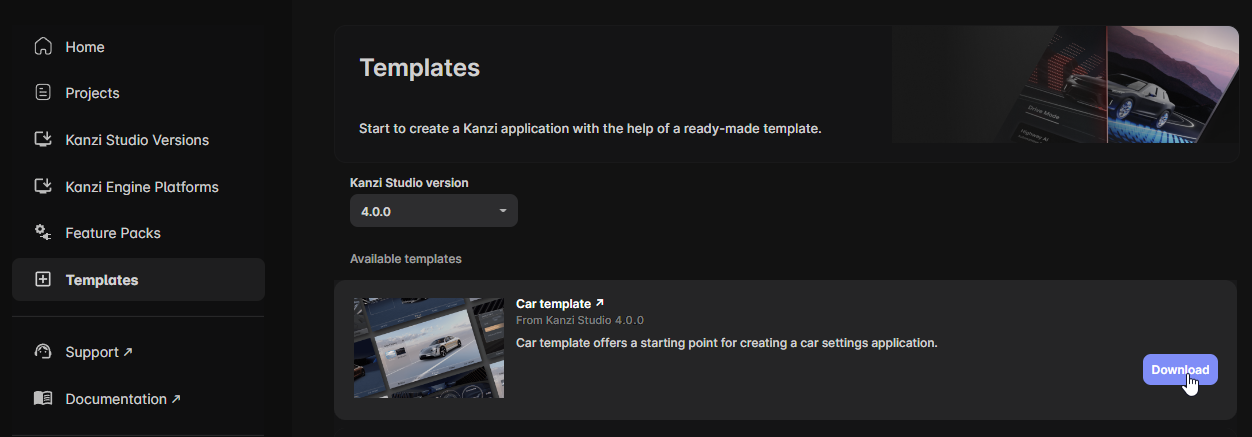Click the Templates banner car image
The width and height of the screenshot is (1252, 437).
pos(1065,84)
